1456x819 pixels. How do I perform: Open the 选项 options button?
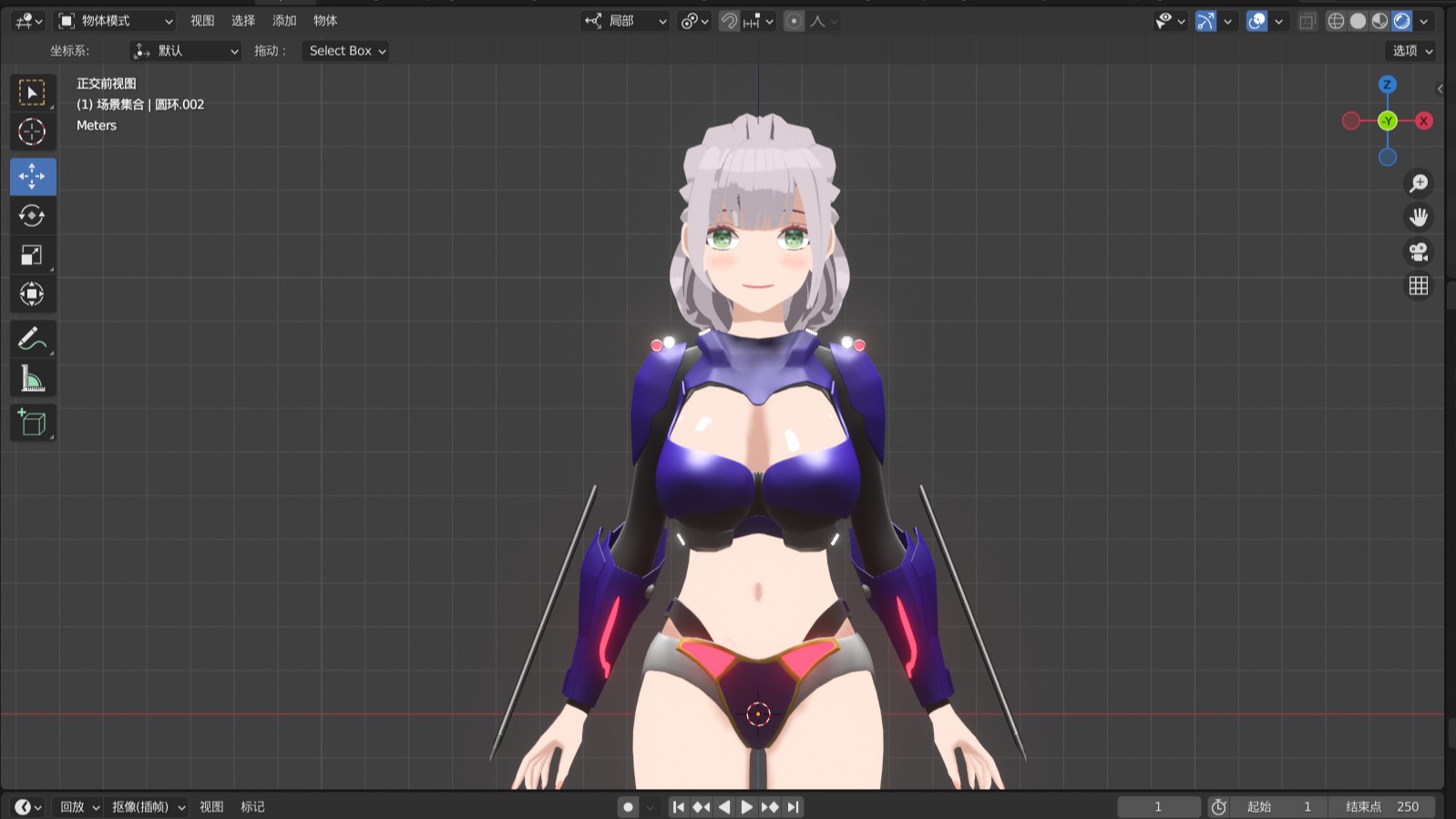pos(1411,51)
